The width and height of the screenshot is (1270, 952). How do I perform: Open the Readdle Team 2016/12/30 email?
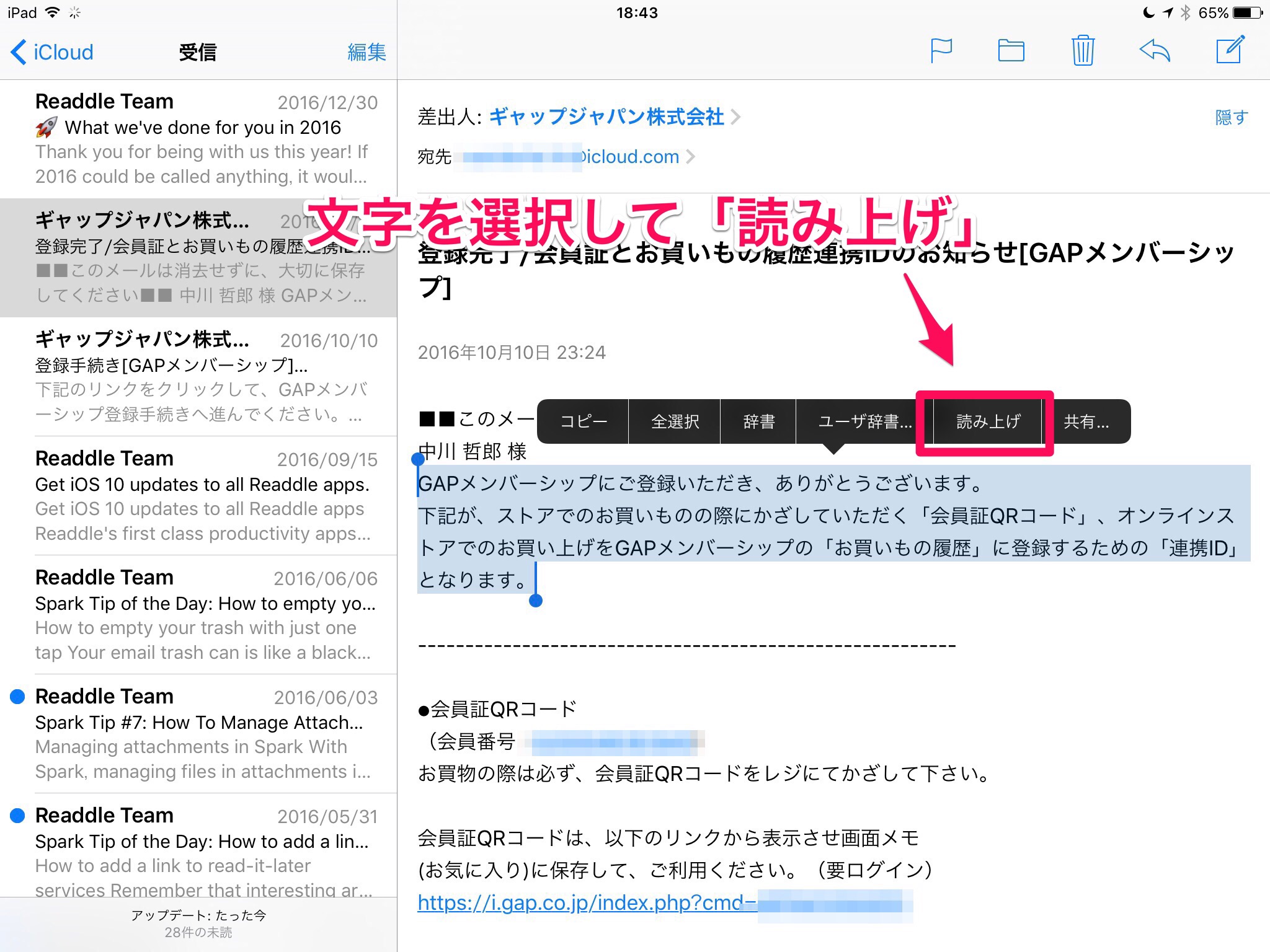point(205,139)
